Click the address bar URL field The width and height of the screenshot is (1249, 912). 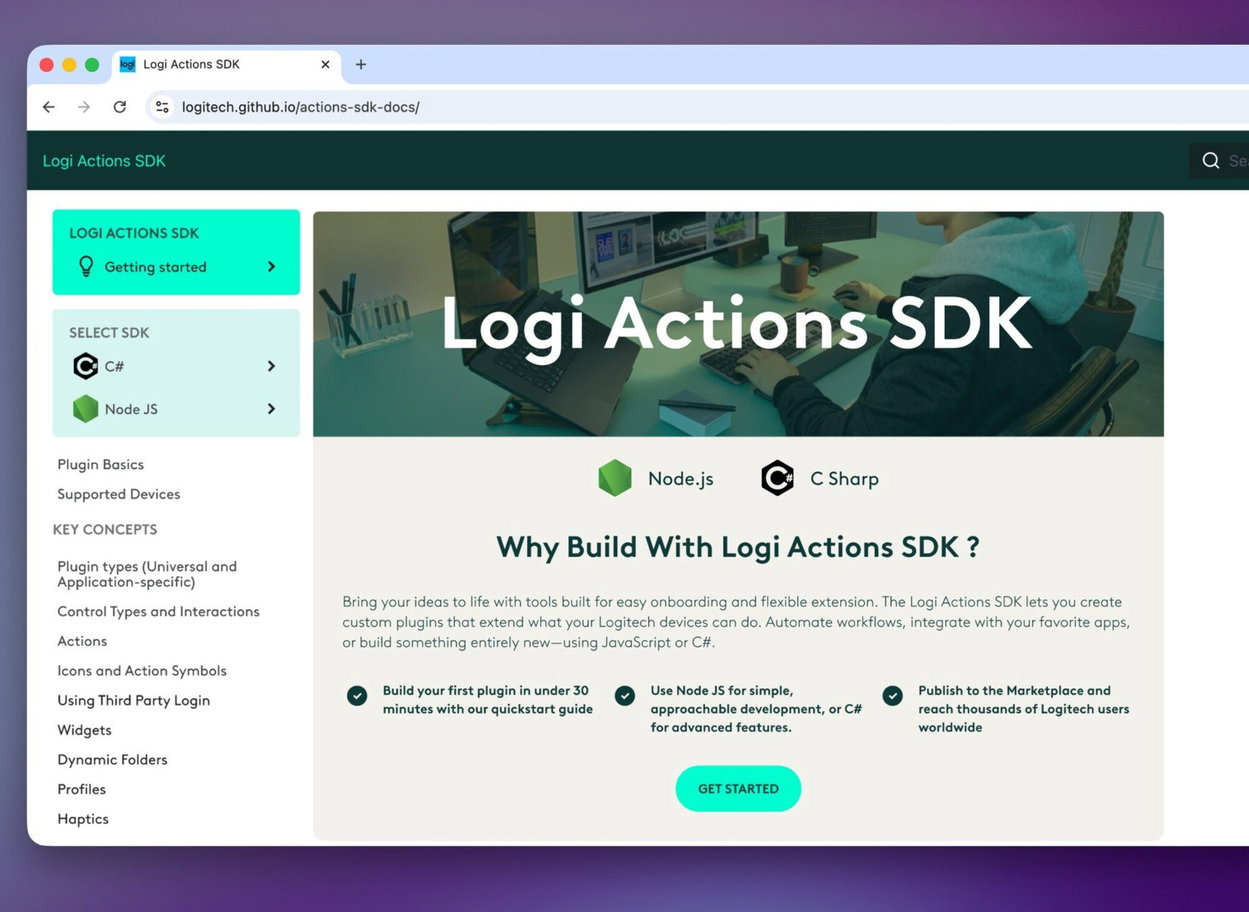pos(700,107)
